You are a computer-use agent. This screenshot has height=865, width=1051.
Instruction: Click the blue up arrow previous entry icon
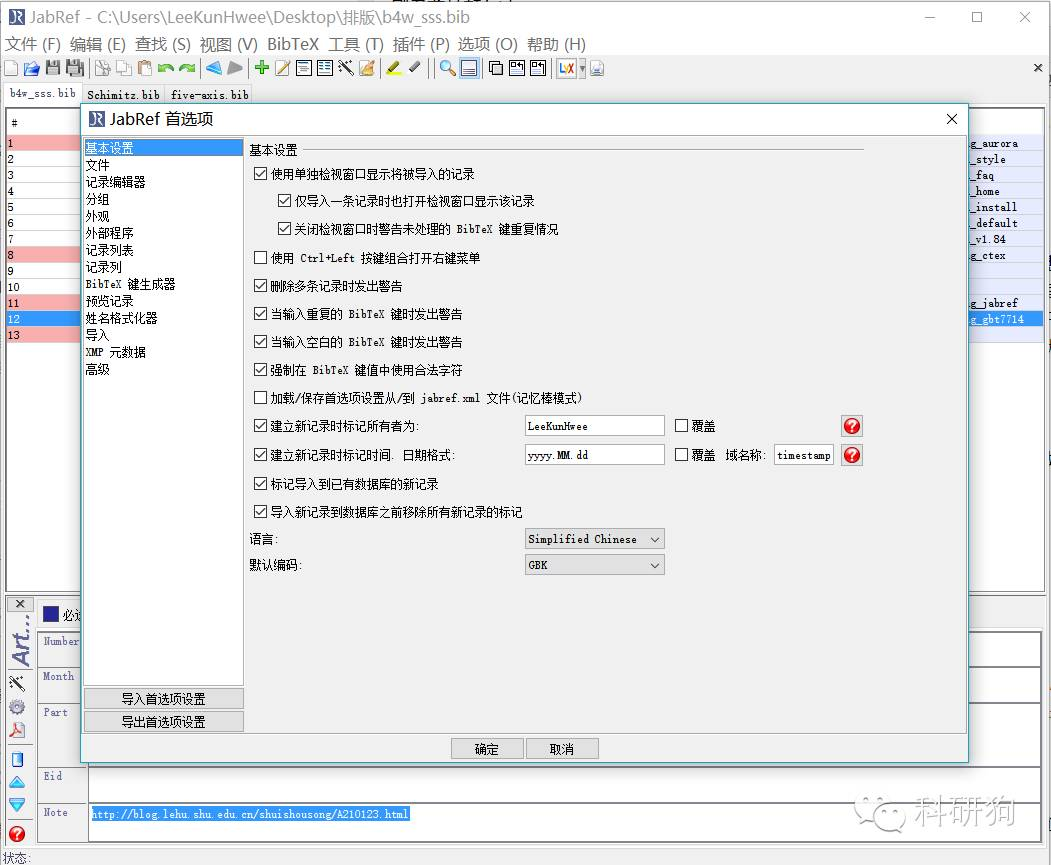[17, 782]
